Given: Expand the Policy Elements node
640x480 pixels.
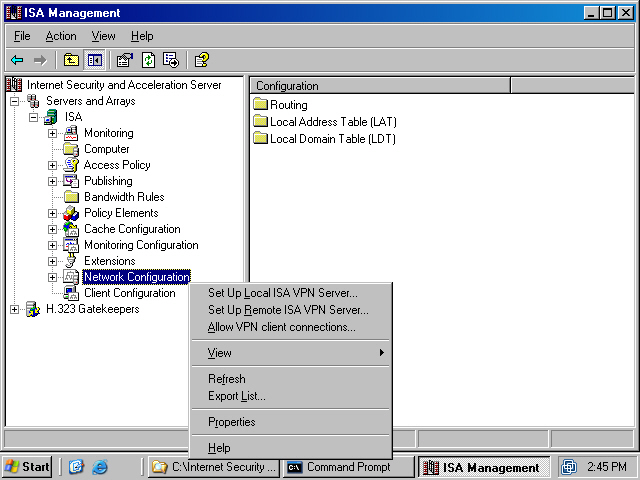Looking at the screenshot, I should [x=52, y=213].
